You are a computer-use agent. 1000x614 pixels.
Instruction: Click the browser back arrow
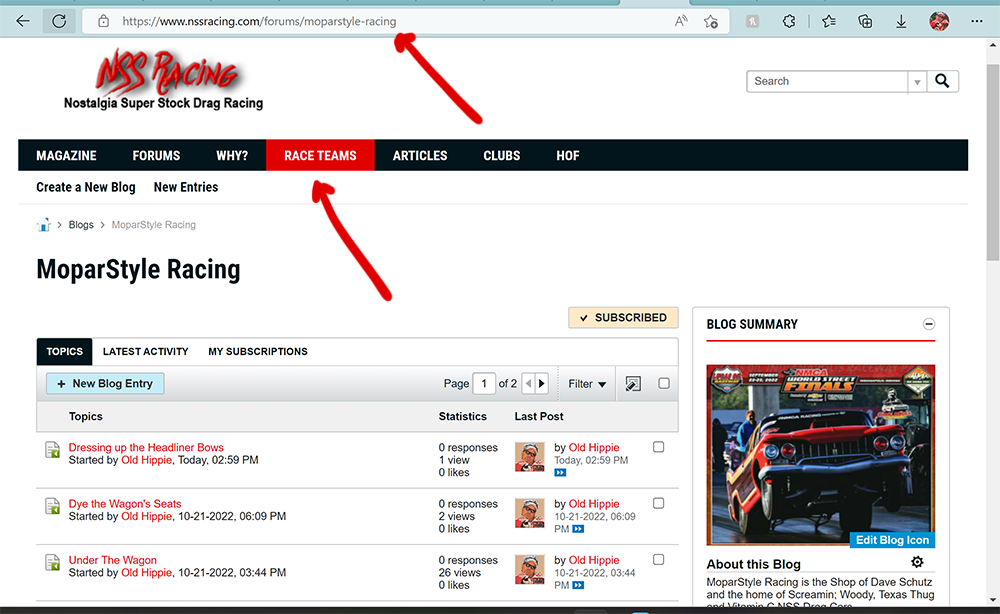pos(23,21)
